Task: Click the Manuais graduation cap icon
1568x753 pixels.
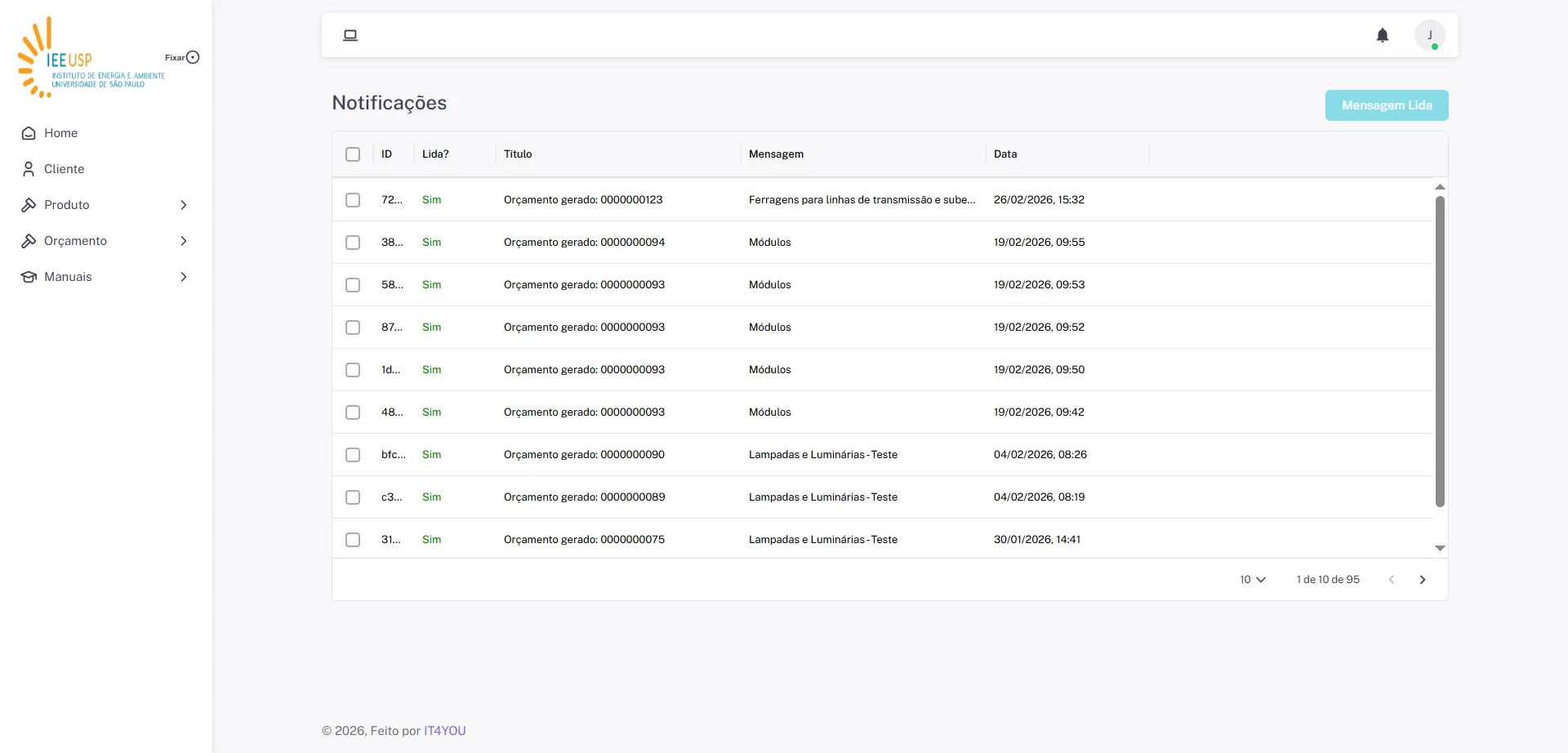Action: pos(29,277)
